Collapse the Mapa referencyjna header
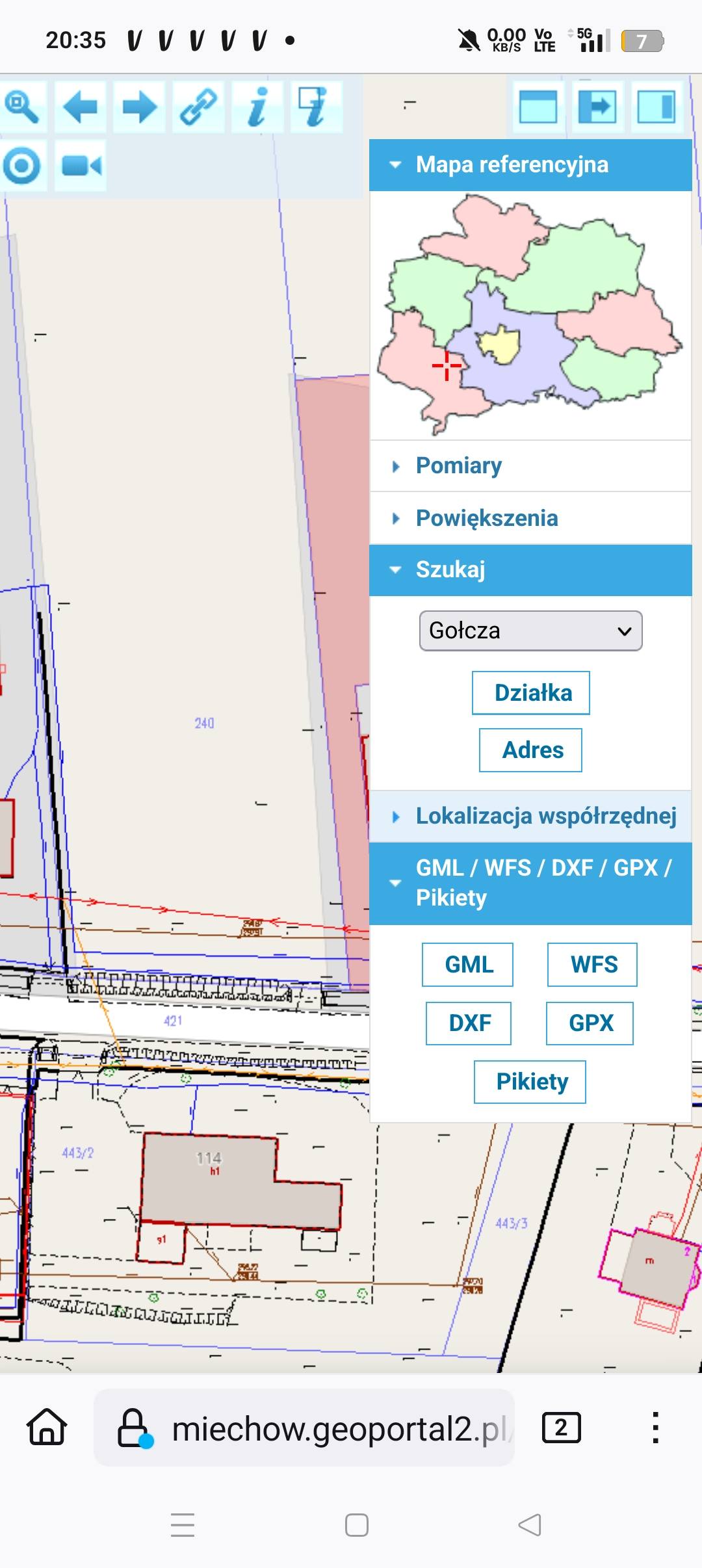This screenshot has width=702, height=1568. [512, 165]
